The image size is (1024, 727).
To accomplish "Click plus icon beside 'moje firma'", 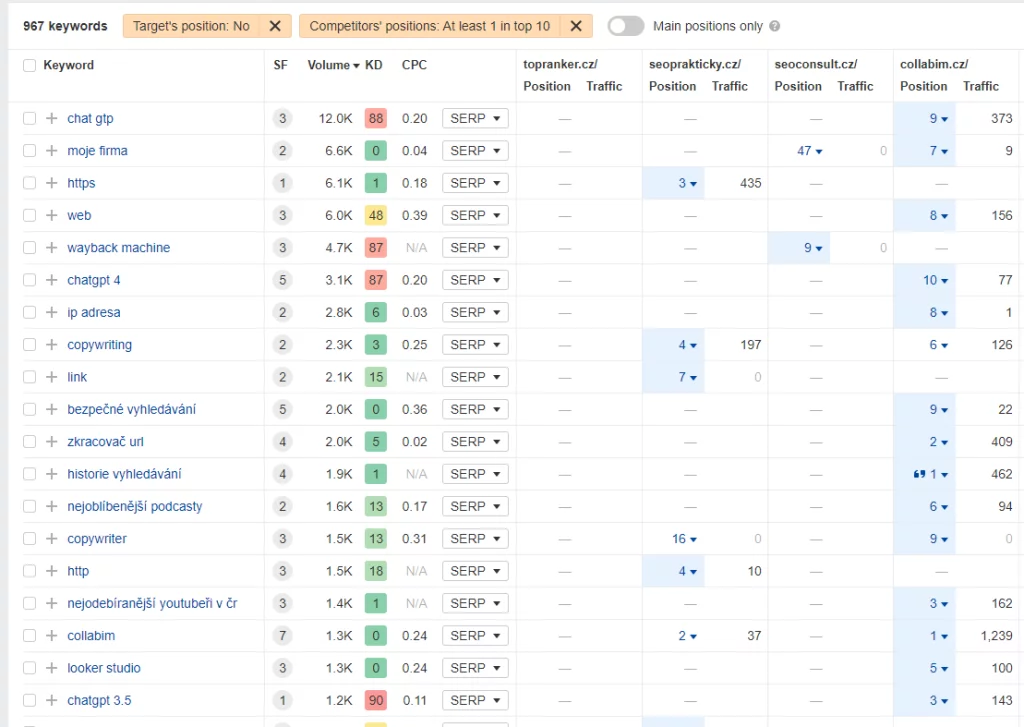I will (x=52, y=151).
